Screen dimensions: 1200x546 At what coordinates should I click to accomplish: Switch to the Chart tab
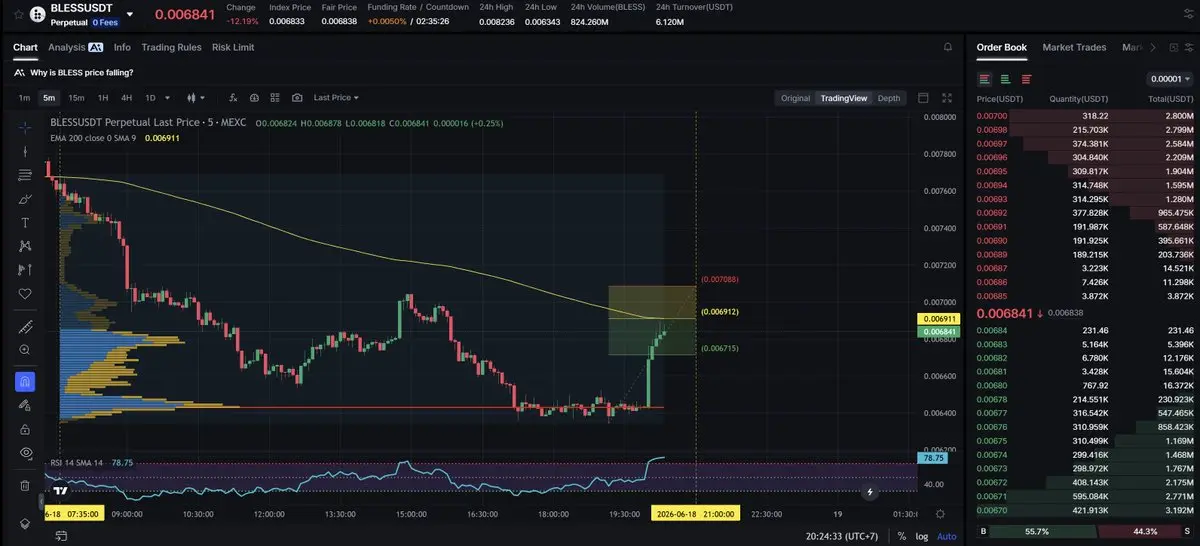pyautogui.click(x=25, y=47)
